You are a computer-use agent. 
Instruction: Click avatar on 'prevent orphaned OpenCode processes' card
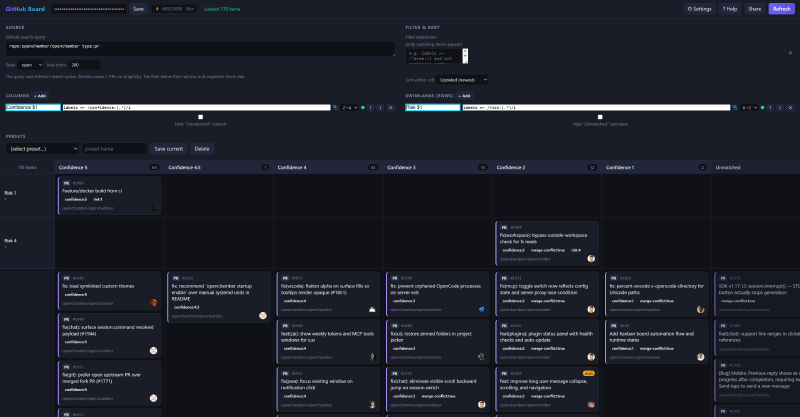coord(481,309)
